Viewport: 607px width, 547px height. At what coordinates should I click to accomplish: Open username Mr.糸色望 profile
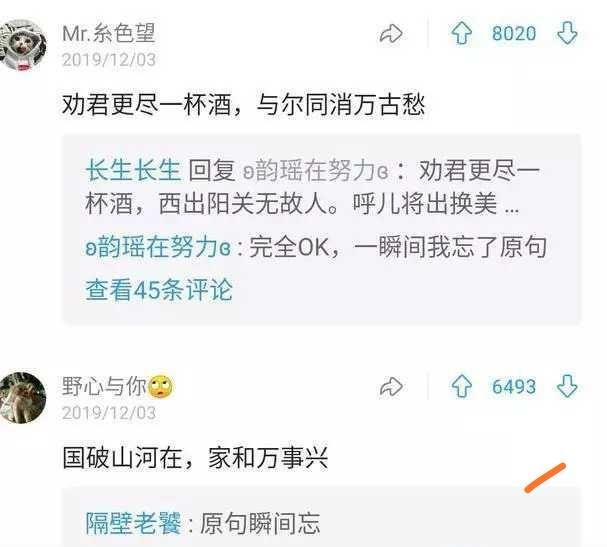[109, 33]
